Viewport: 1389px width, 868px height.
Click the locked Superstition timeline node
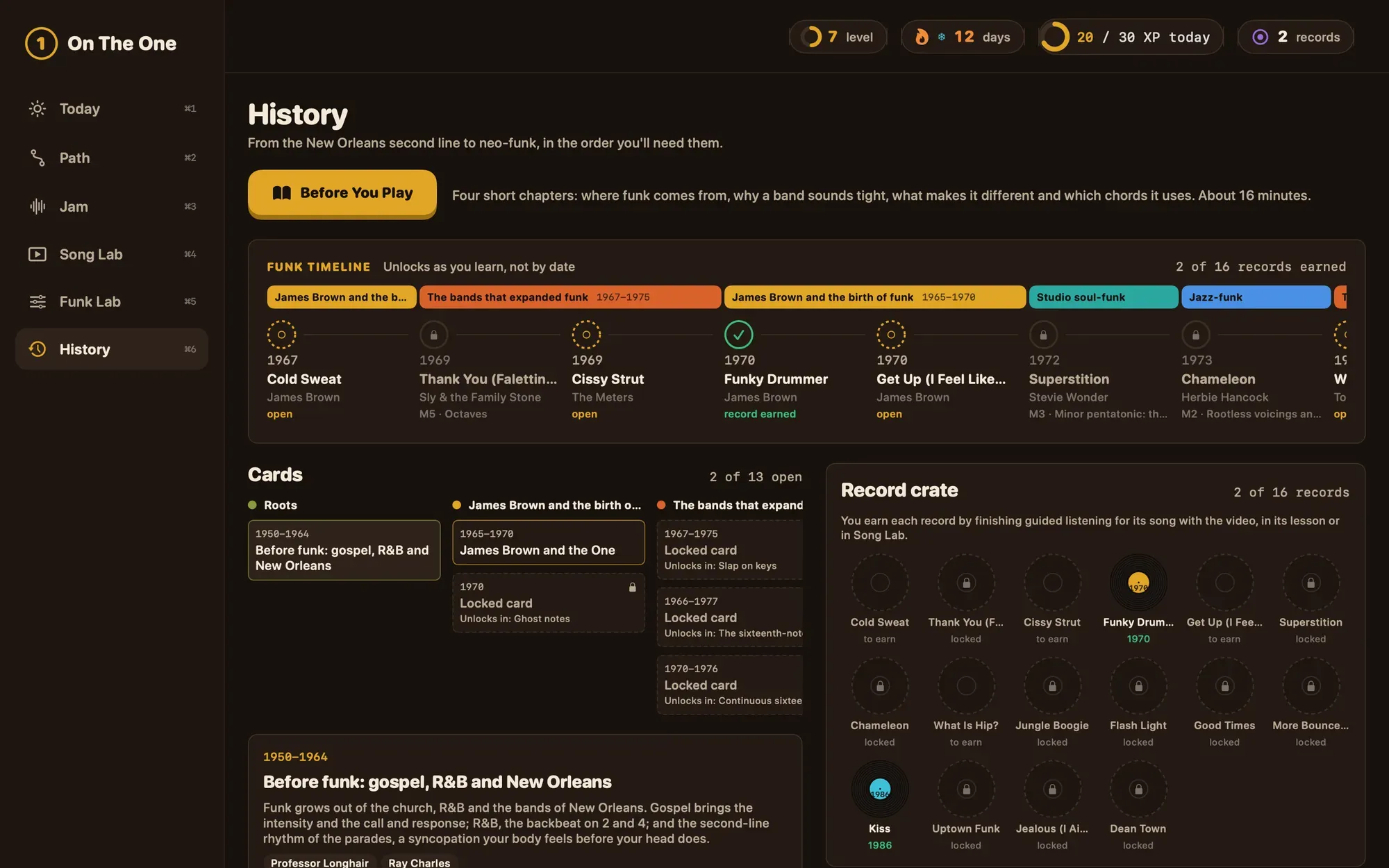tap(1043, 335)
